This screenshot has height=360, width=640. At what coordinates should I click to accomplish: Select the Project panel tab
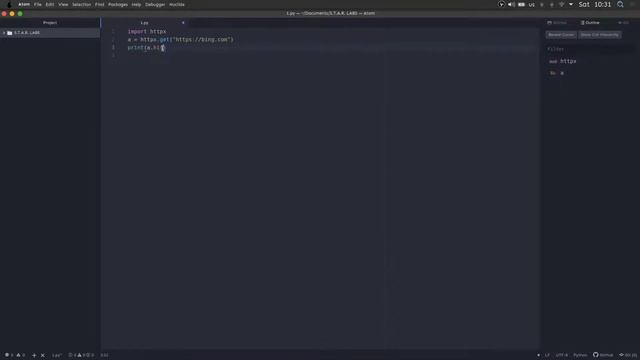50,23
